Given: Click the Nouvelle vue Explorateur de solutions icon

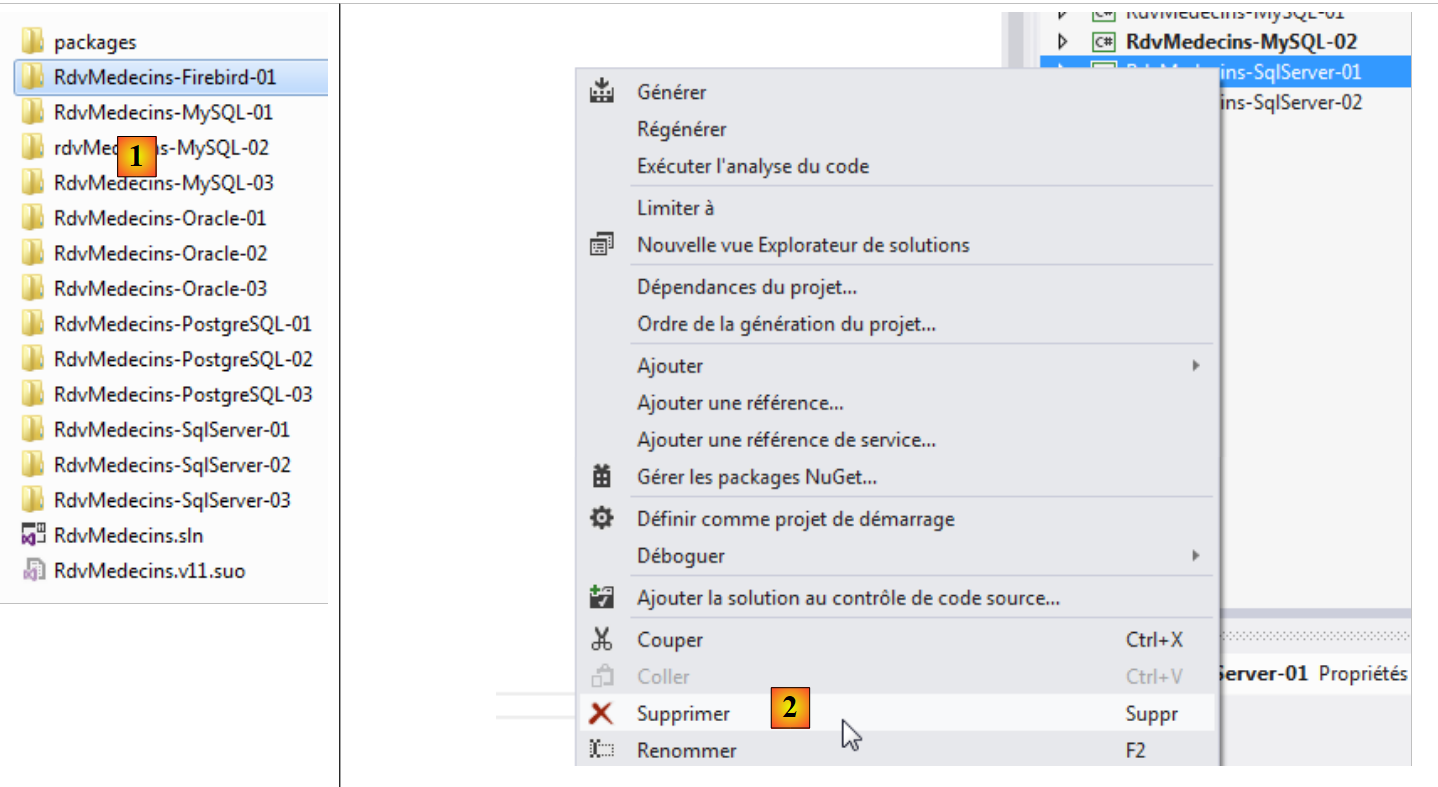Looking at the screenshot, I should [601, 245].
